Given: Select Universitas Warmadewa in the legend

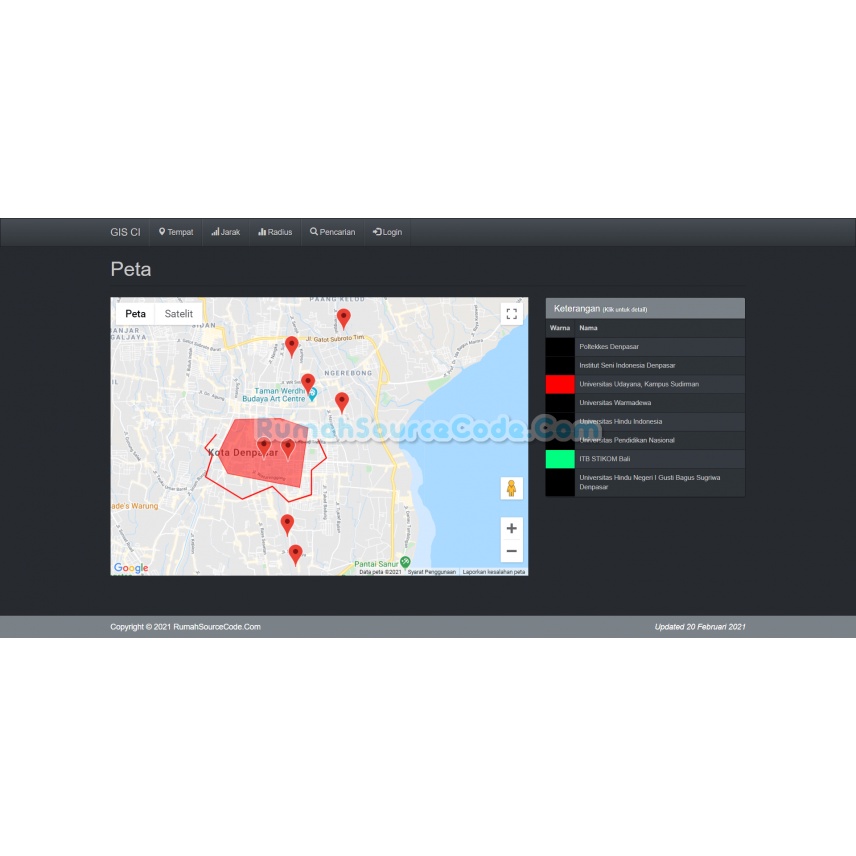Looking at the screenshot, I should click(614, 403).
